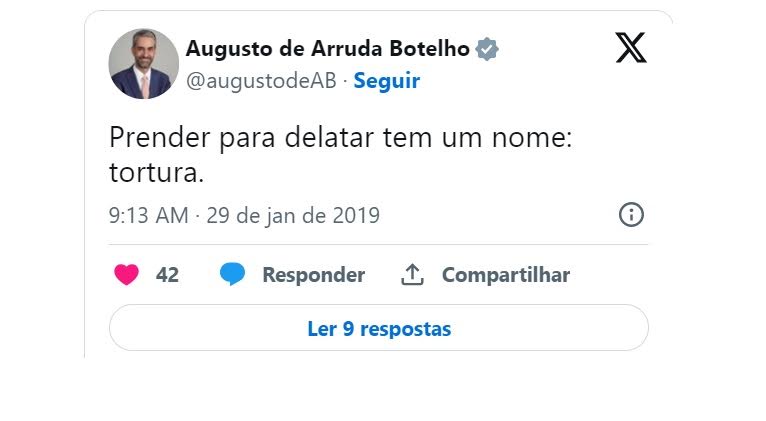This screenshot has width=766, height=421.
Task: Click the date 29 de jan de 2019
Action: (293, 216)
